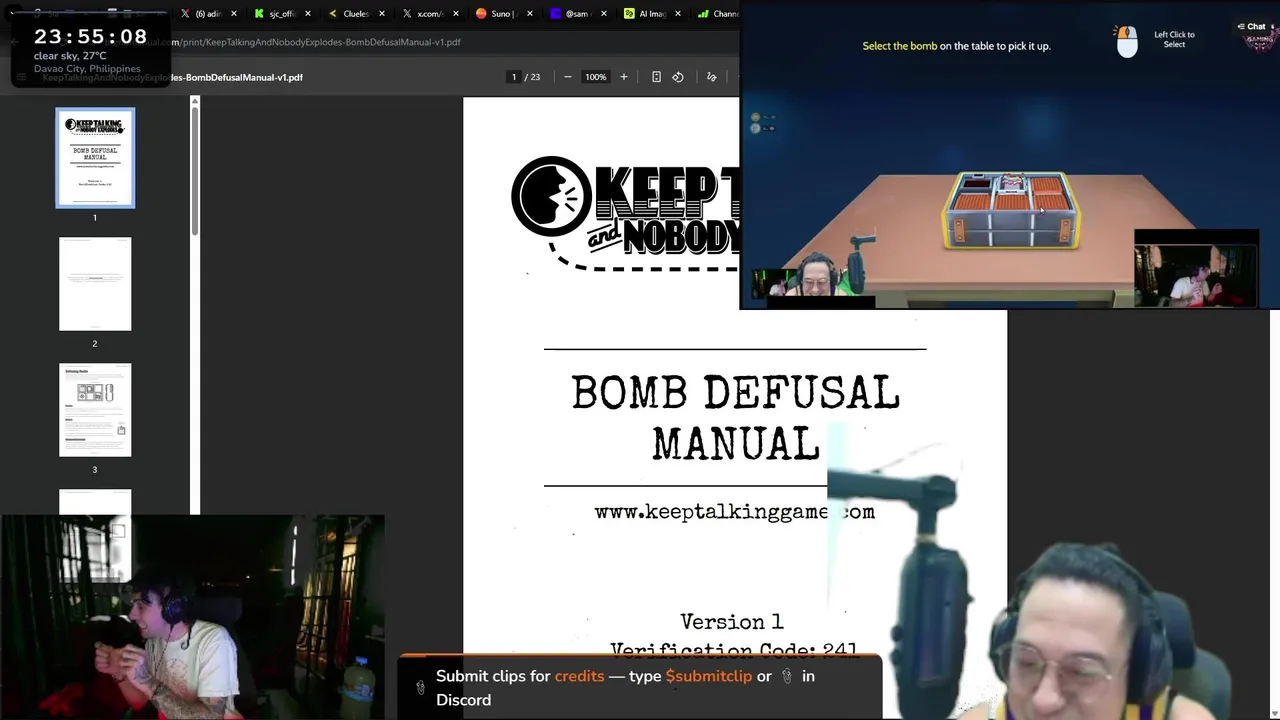Open the draw annotation tool in the PDF toolbar

pos(711,77)
